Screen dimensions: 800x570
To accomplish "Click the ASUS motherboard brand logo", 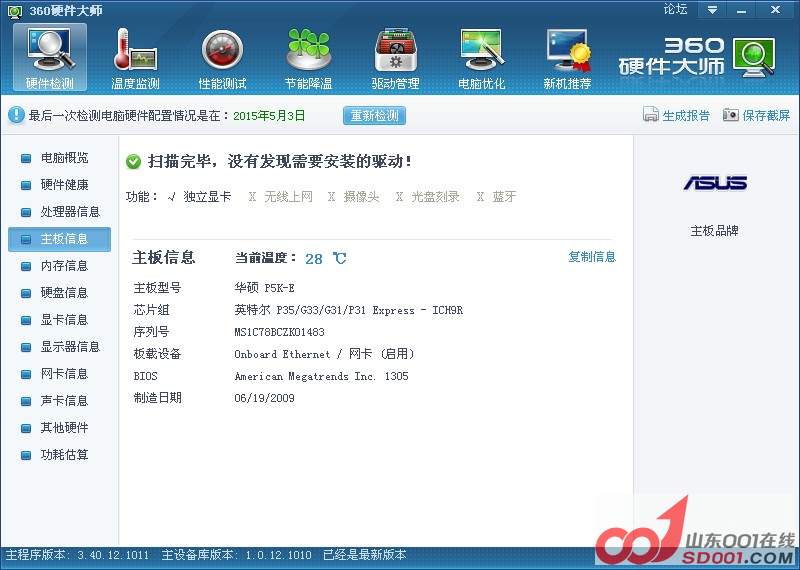I will 715,183.
